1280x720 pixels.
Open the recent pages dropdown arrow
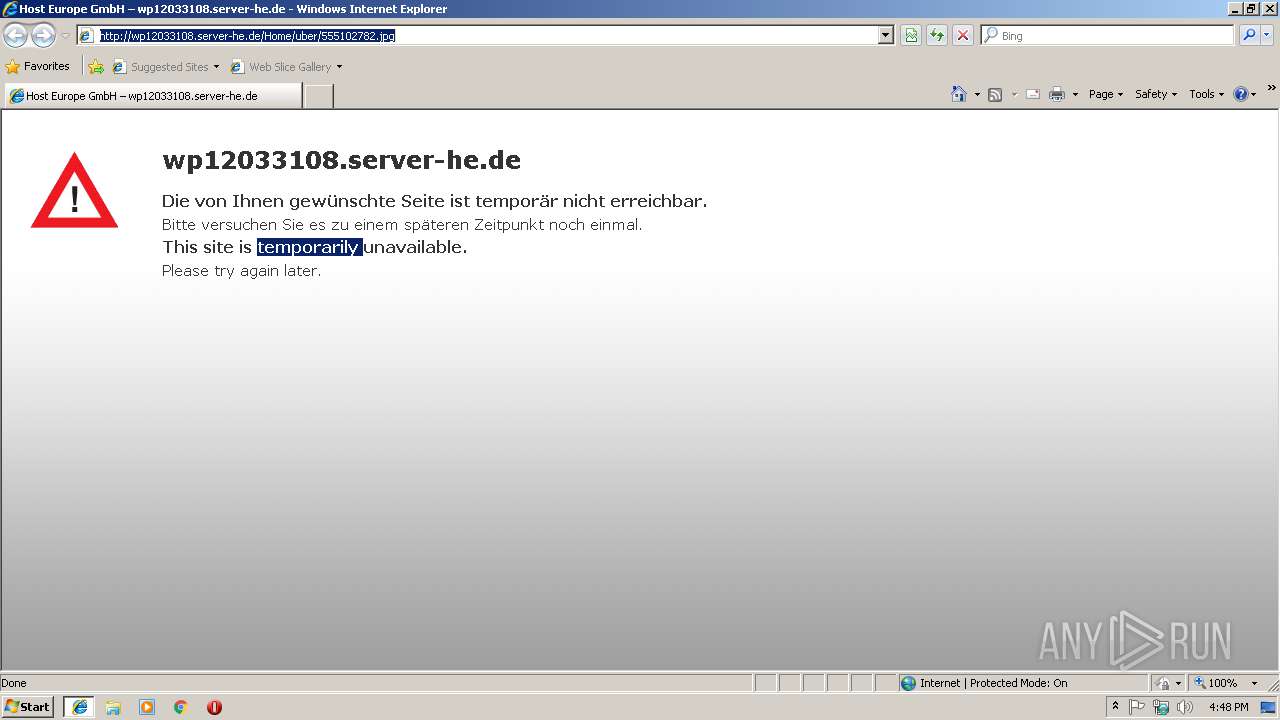tap(65, 36)
